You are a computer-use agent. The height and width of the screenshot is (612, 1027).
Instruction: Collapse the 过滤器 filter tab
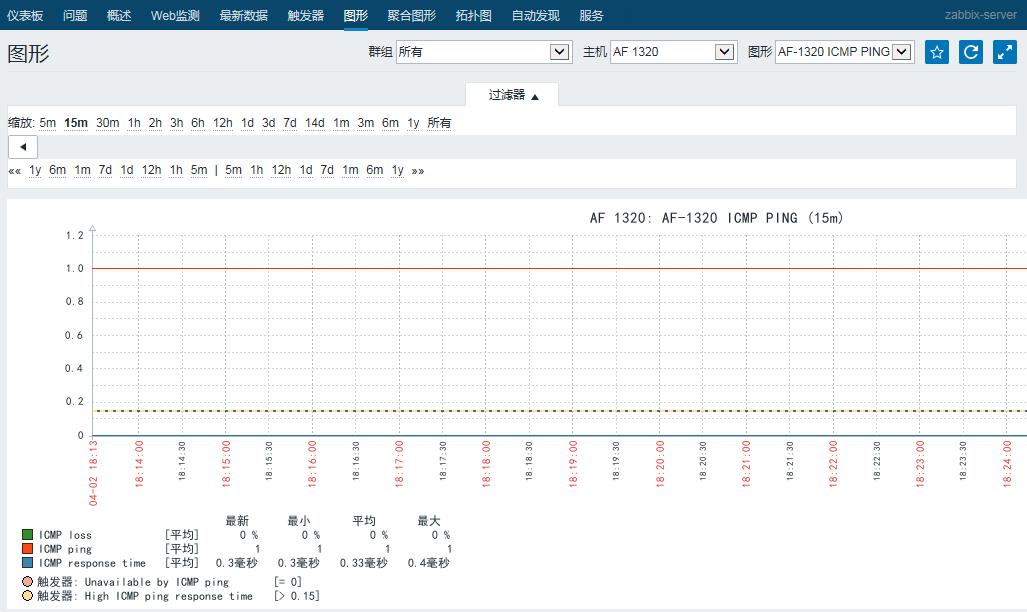(512, 95)
